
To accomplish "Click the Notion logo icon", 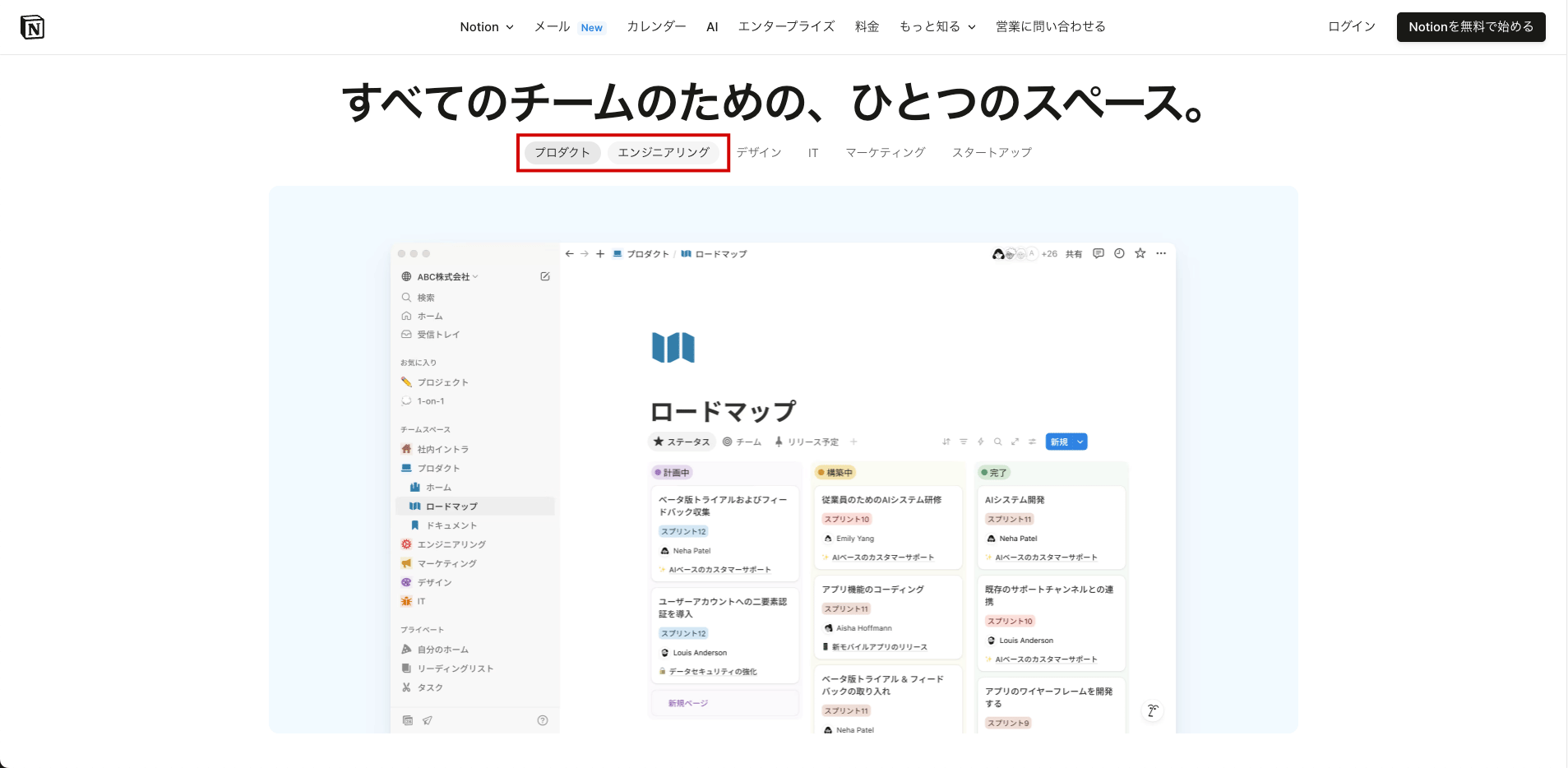I will [32, 27].
